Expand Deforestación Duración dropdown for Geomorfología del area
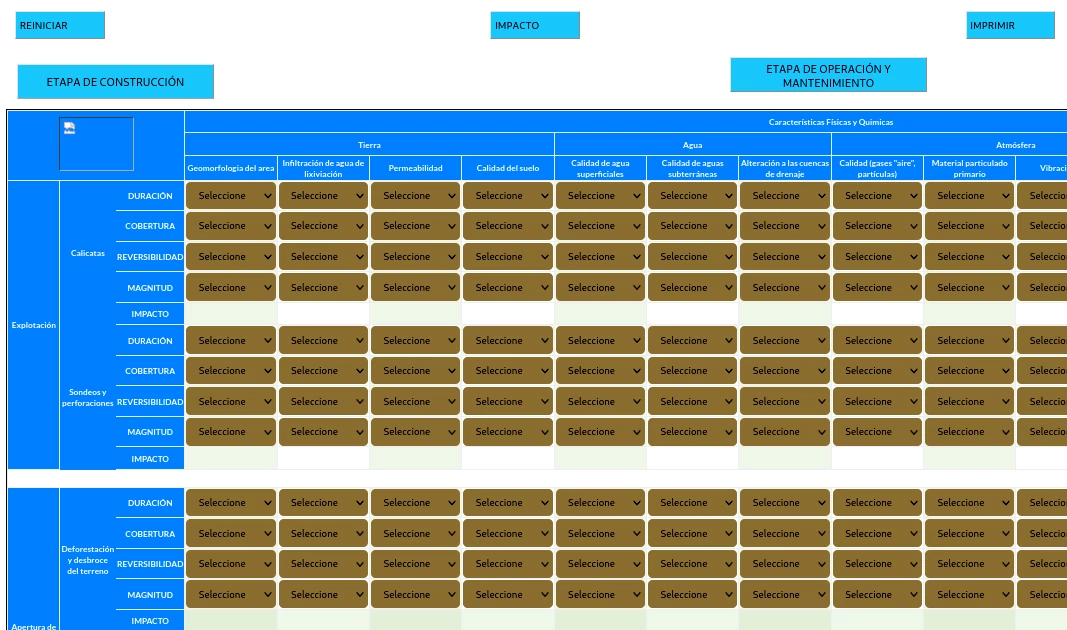 click(231, 503)
